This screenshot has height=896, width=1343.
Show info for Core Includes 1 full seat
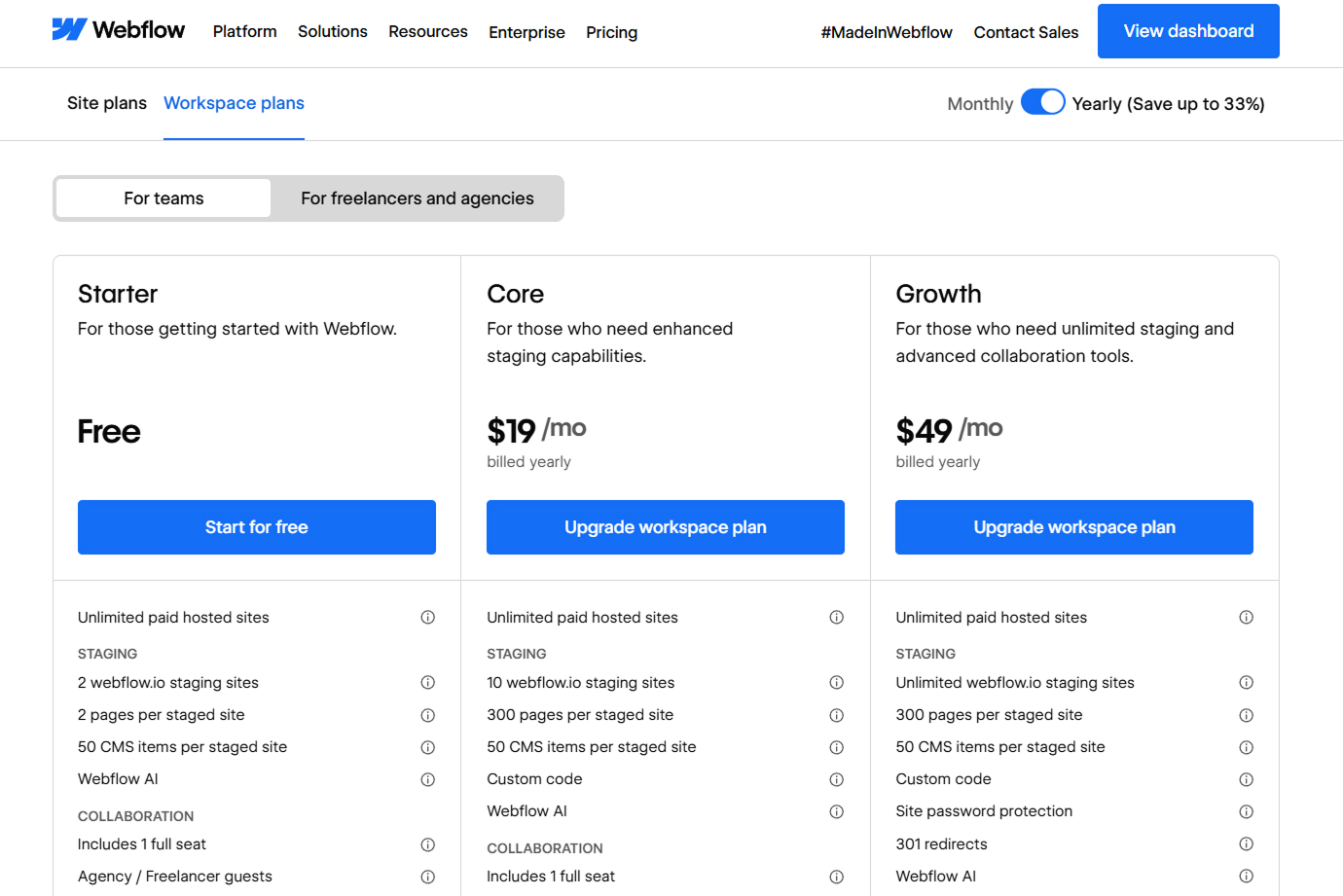836,877
